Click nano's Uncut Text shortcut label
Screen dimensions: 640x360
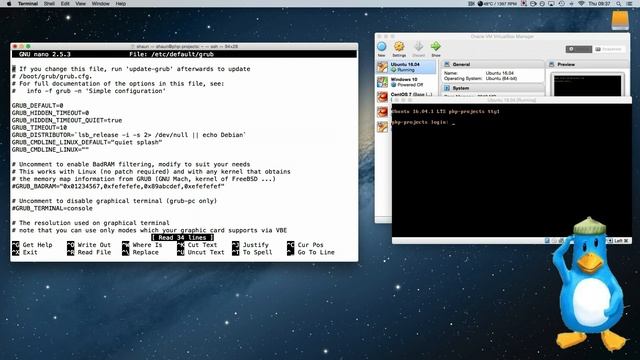point(206,253)
